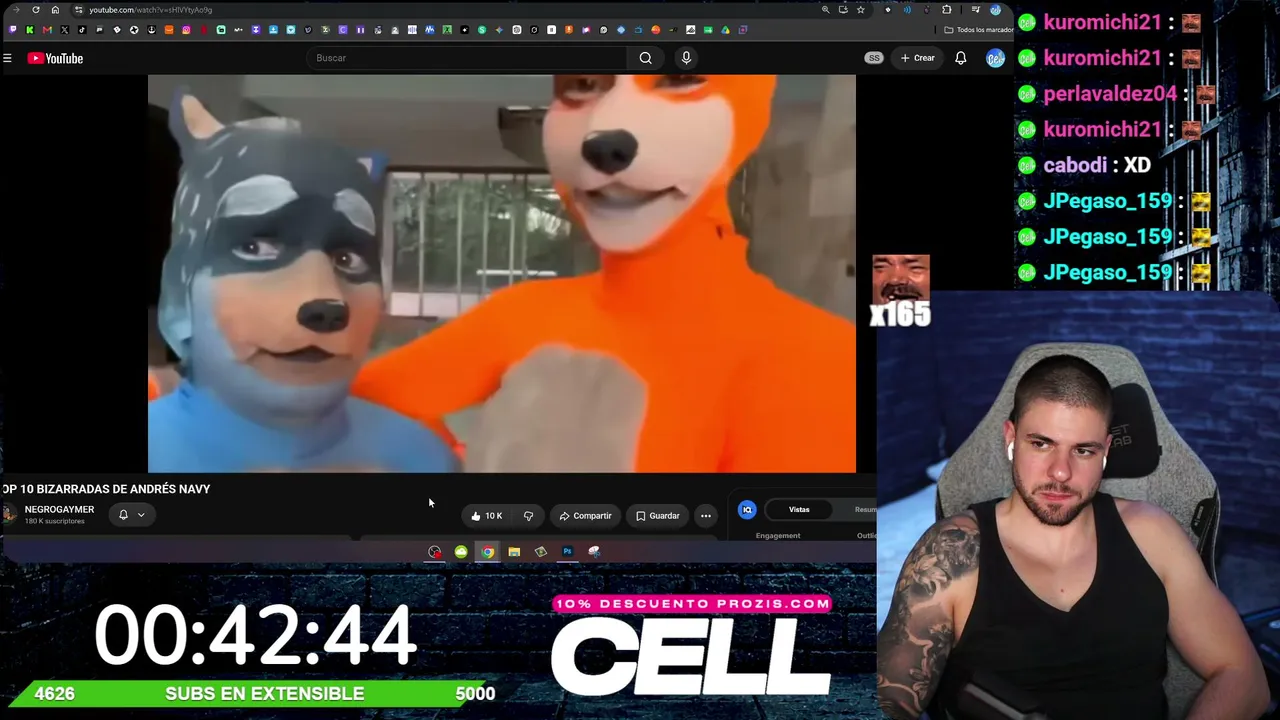Save the video with Guardar

click(657, 516)
